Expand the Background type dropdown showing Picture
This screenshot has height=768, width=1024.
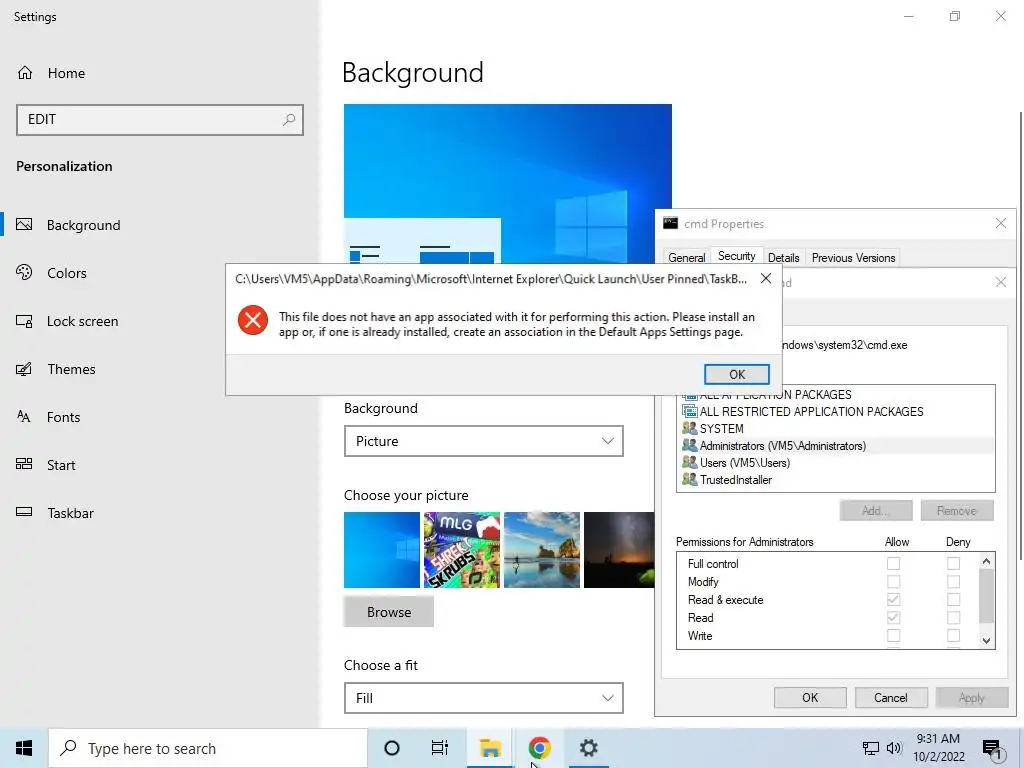click(483, 441)
